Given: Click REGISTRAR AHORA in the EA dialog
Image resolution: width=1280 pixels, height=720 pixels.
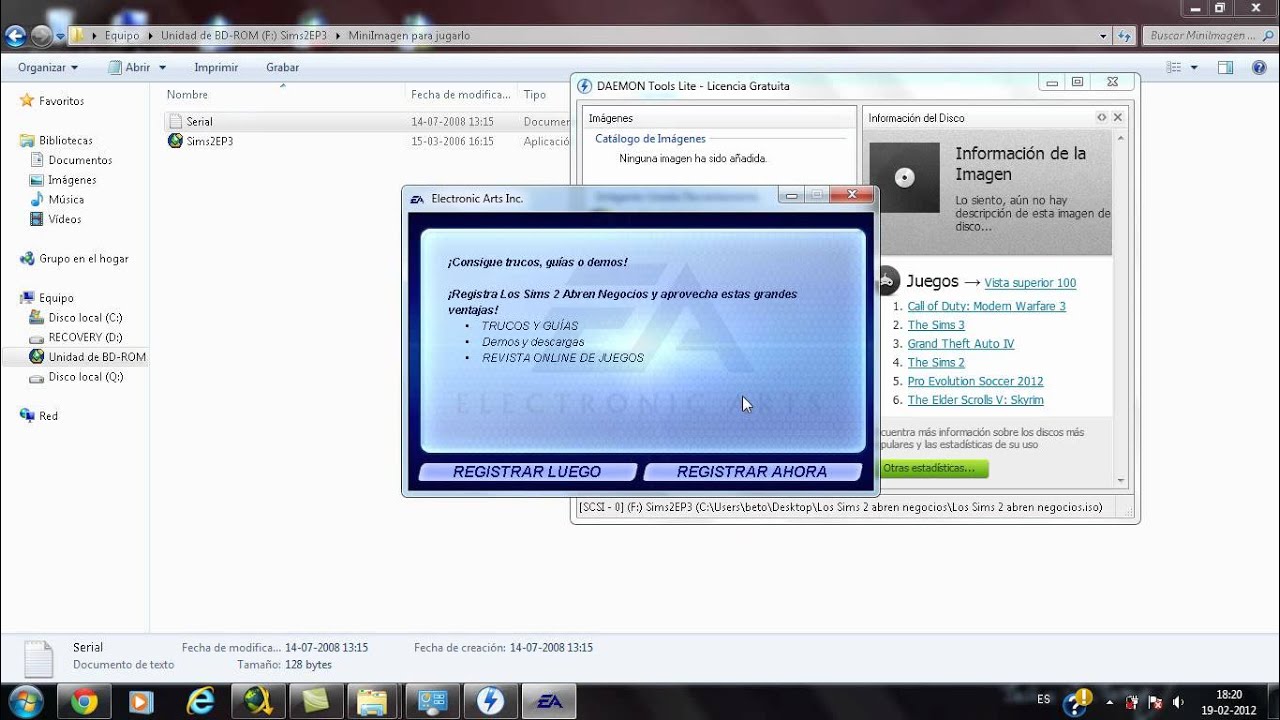Looking at the screenshot, I should (752, 472).
